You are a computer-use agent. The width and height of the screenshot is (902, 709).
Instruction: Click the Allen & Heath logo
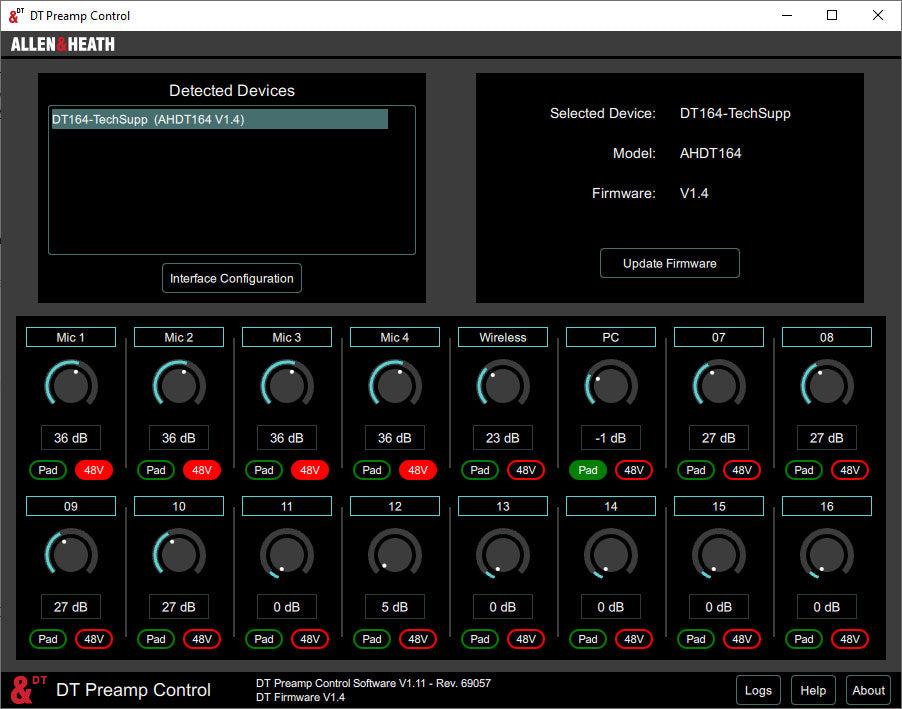pyautogui.click(x=63, y=44)
